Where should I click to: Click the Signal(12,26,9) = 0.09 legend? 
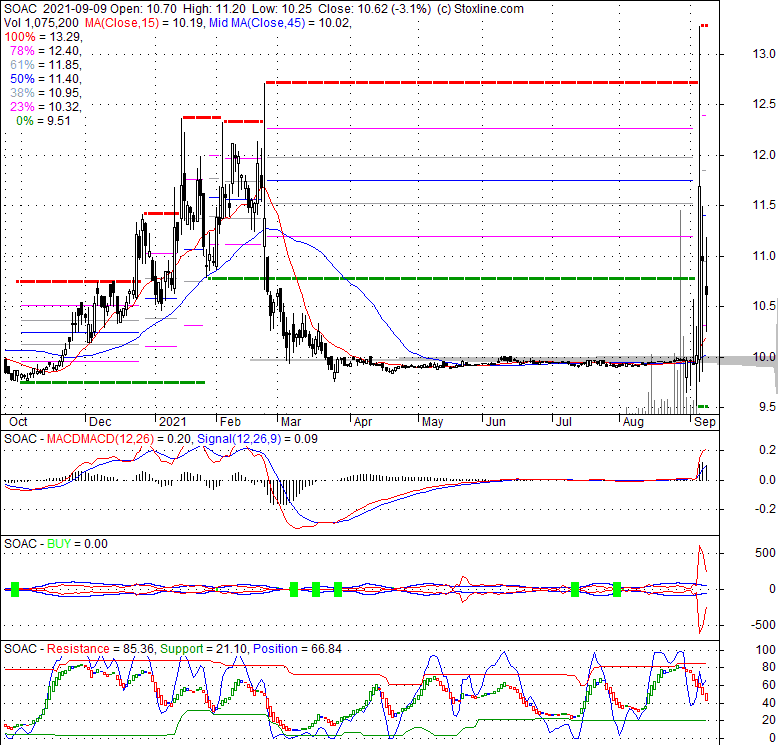coord(257,439)
